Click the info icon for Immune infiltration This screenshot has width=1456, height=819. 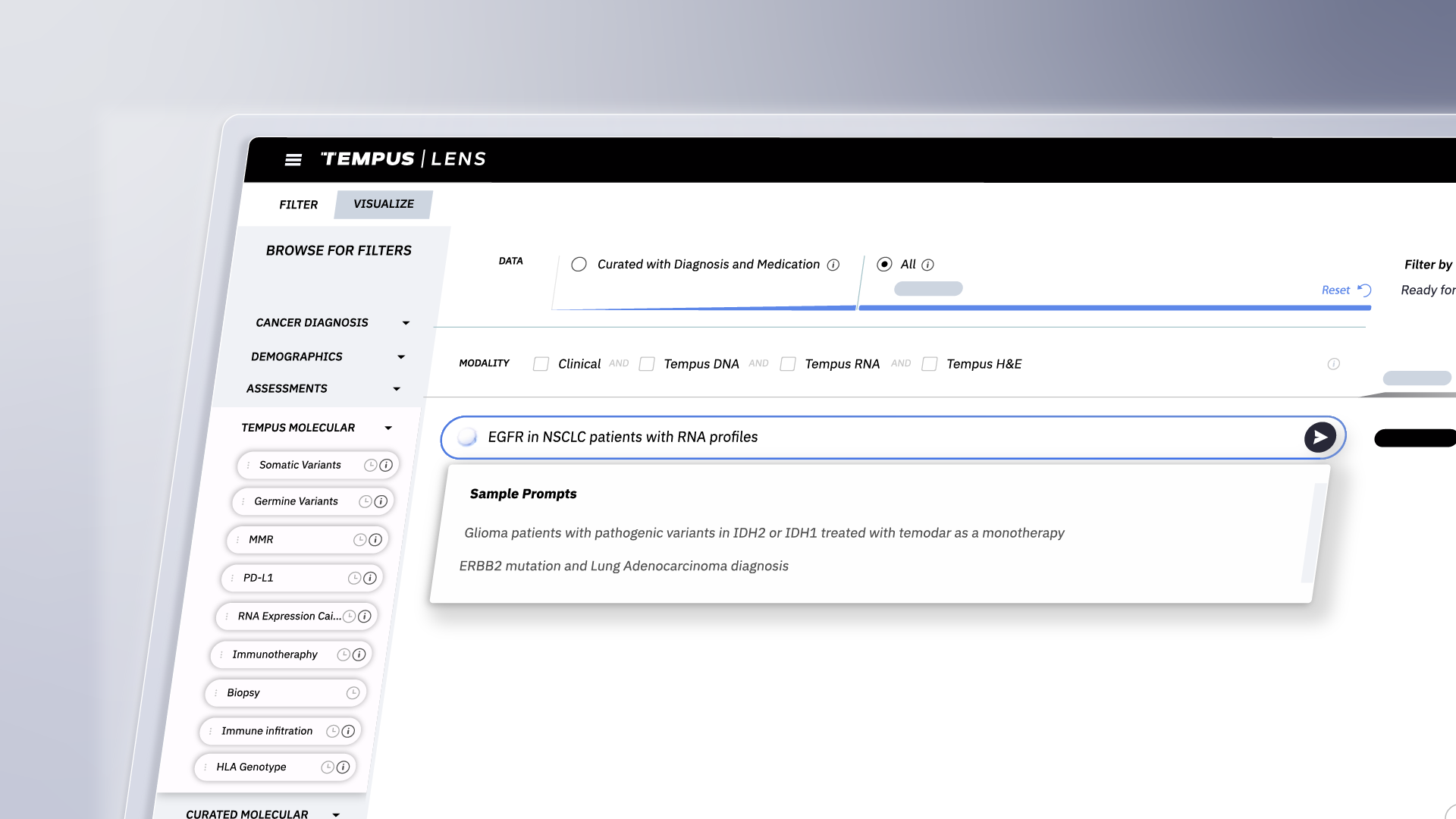[x=348, y=731]
